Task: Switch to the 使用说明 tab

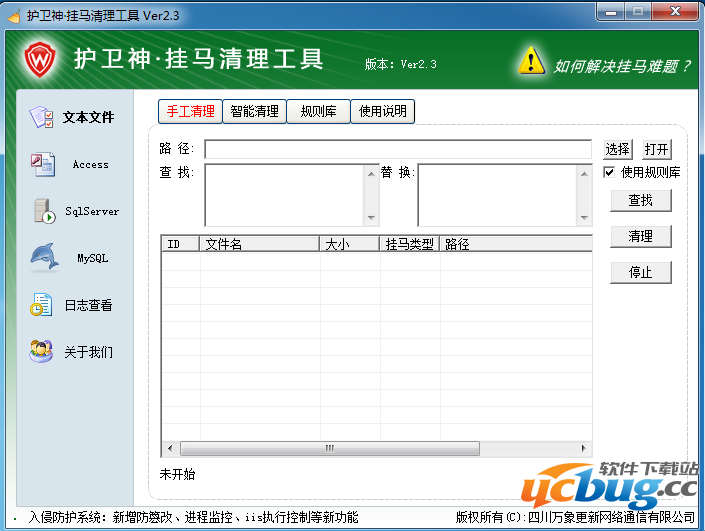Action: pyautogui.click(x=383, y=111)
